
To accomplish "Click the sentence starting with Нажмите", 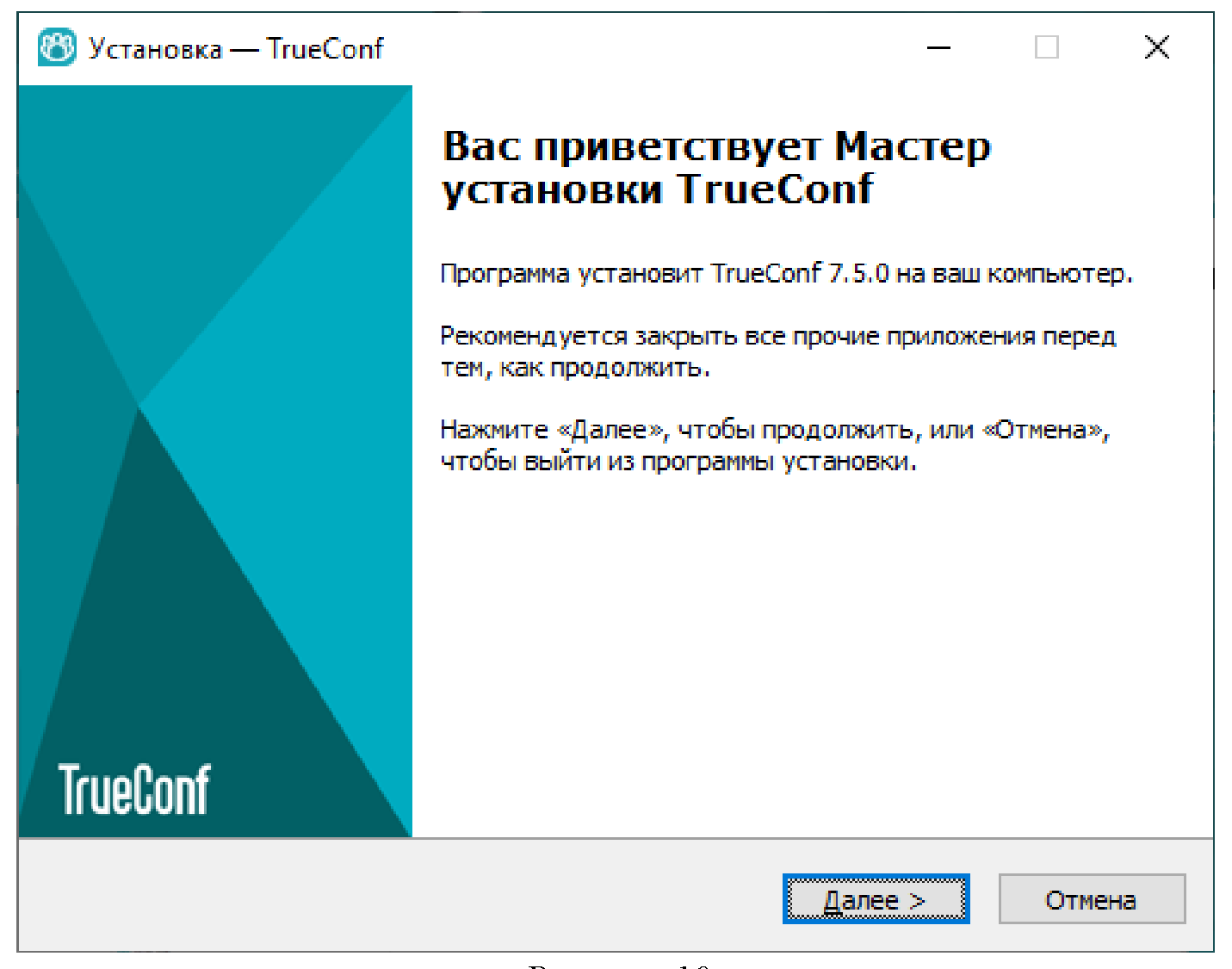I will tap(773, 445).
